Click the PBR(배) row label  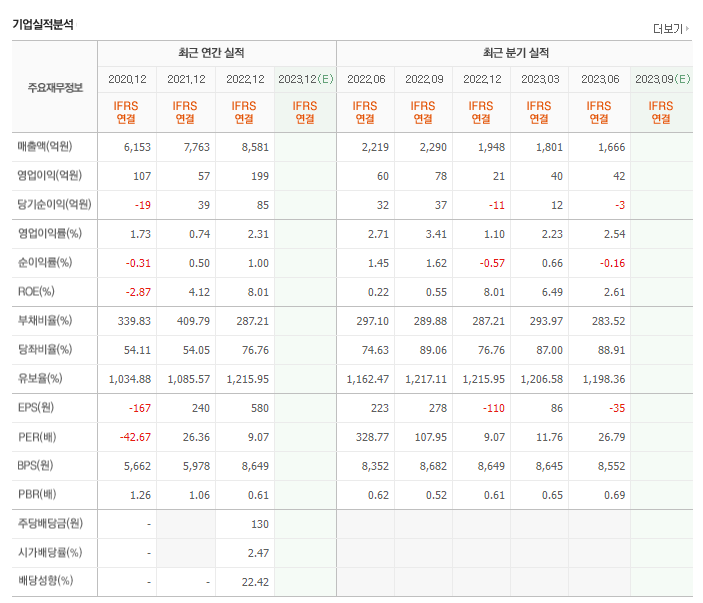pos(37,495)
